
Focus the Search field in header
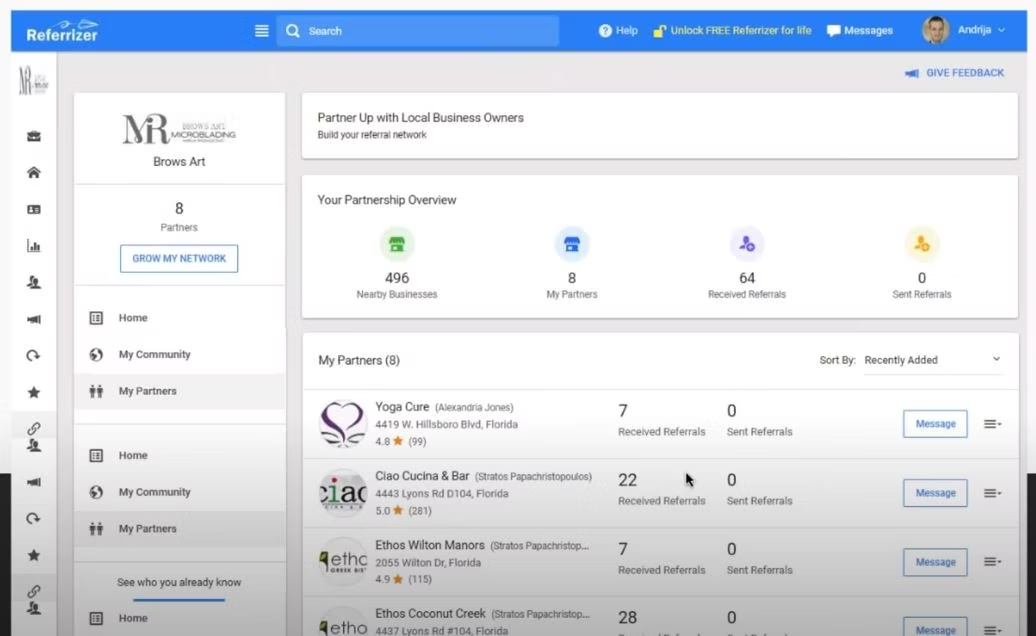(418, 31)
